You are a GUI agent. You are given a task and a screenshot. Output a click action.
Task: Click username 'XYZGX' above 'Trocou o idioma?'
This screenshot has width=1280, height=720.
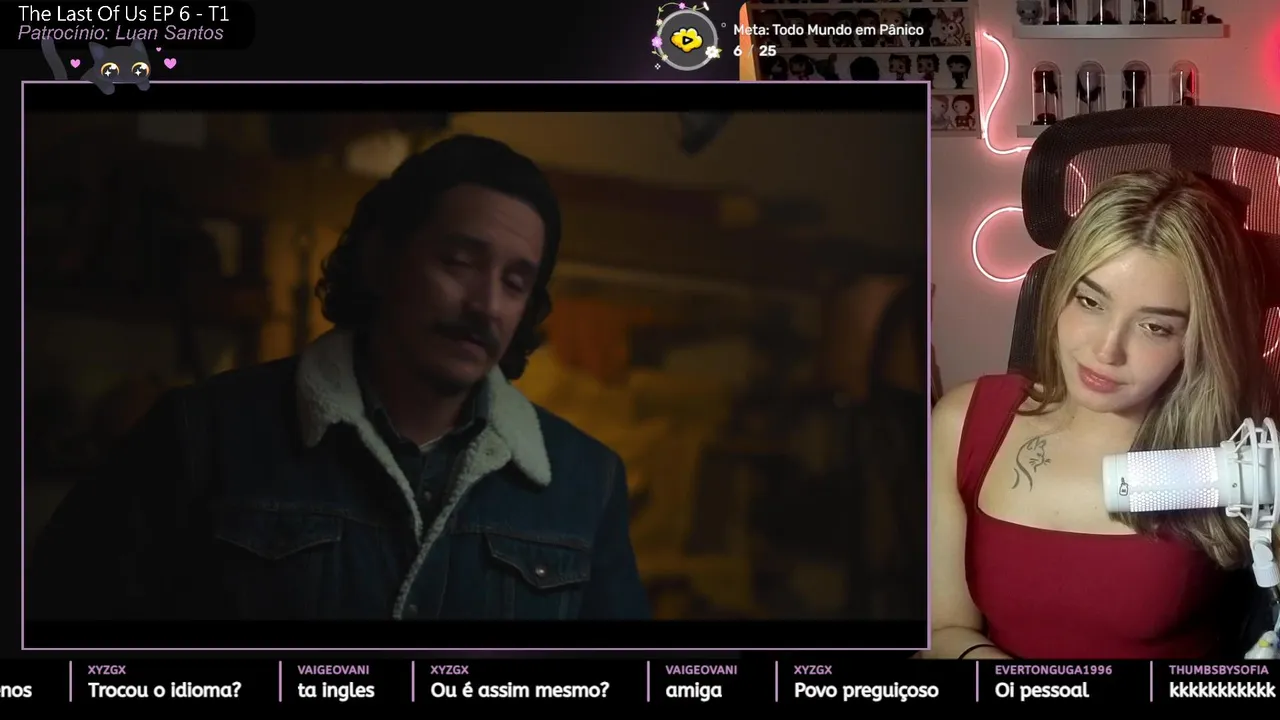click(x=107, y=670)
